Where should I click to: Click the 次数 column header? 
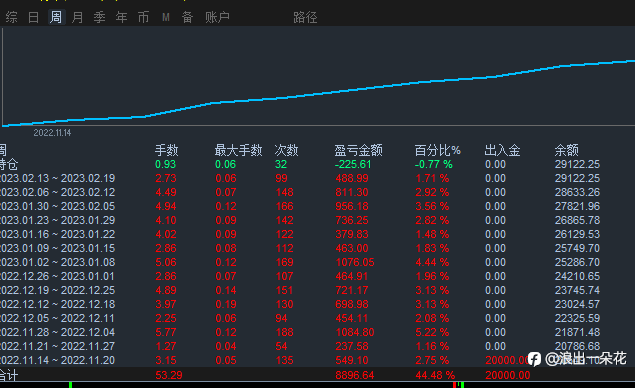286,150
